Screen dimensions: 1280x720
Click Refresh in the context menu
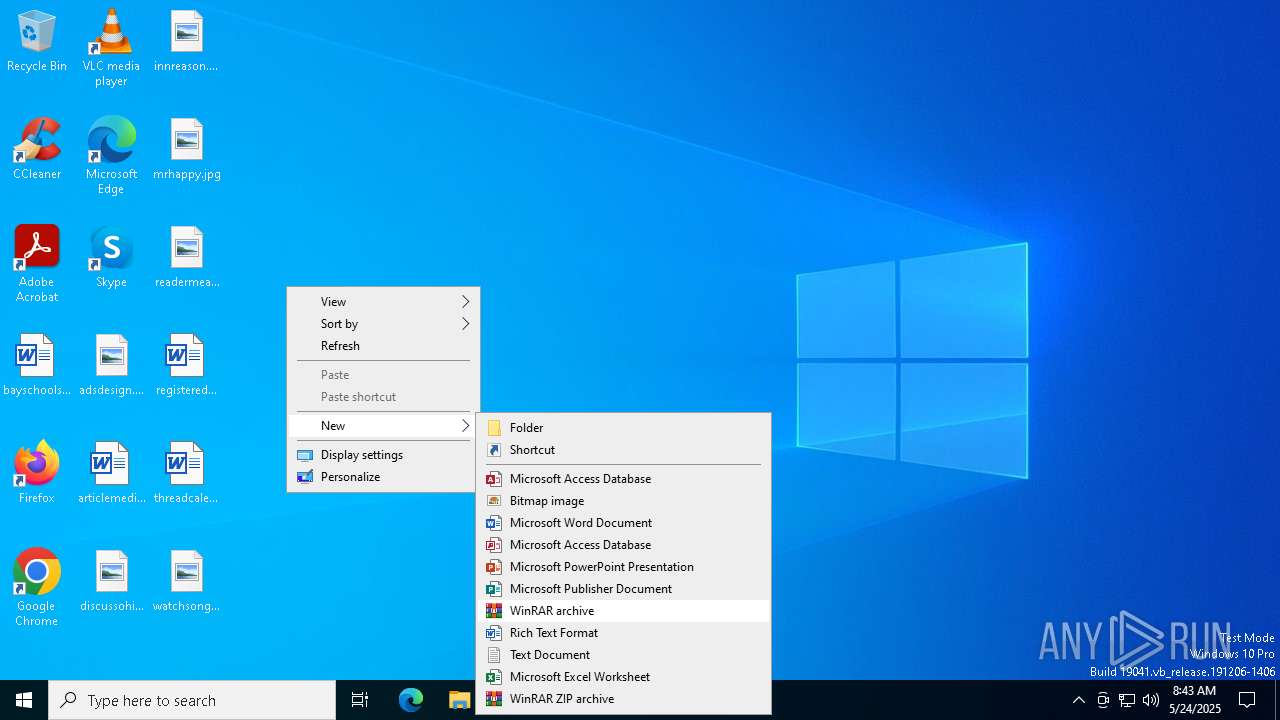(384, 346)
